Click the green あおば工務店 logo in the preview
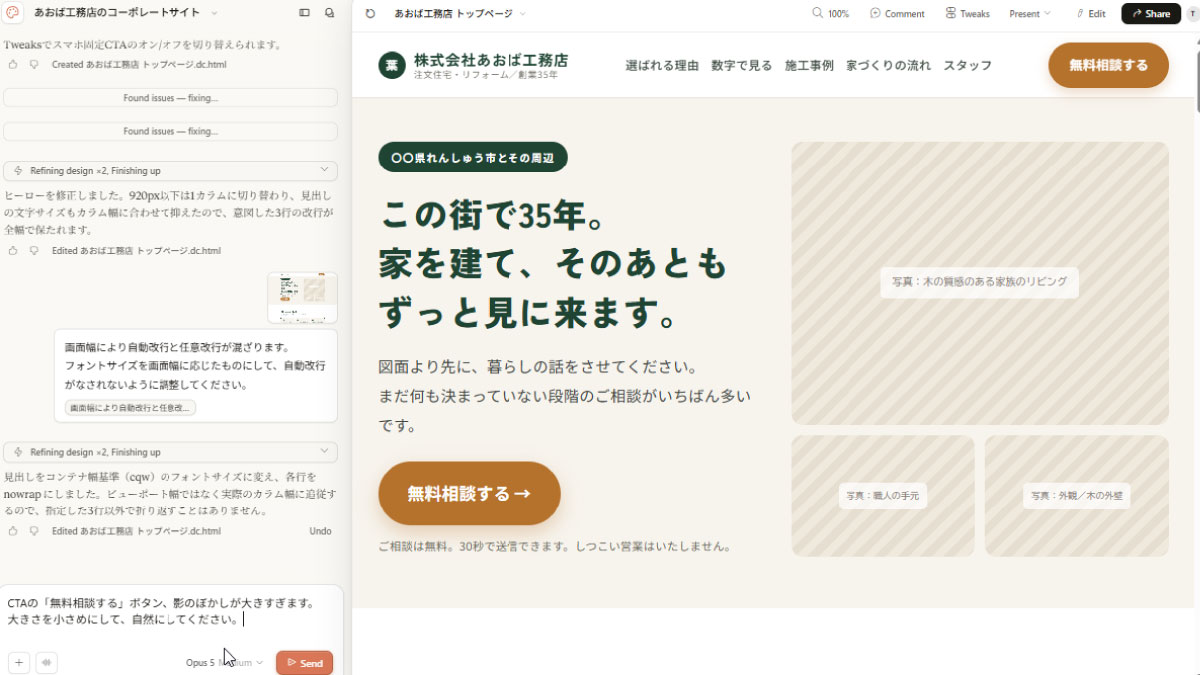This screenshot has height=675, width=1200. [392, 65]
